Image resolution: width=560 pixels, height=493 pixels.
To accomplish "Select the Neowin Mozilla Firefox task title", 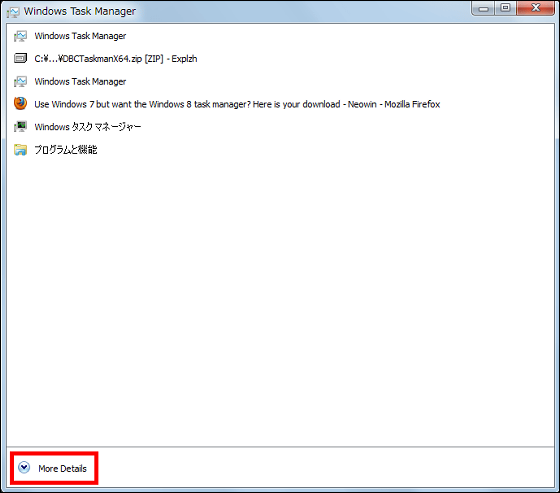I will click(237, 104).
